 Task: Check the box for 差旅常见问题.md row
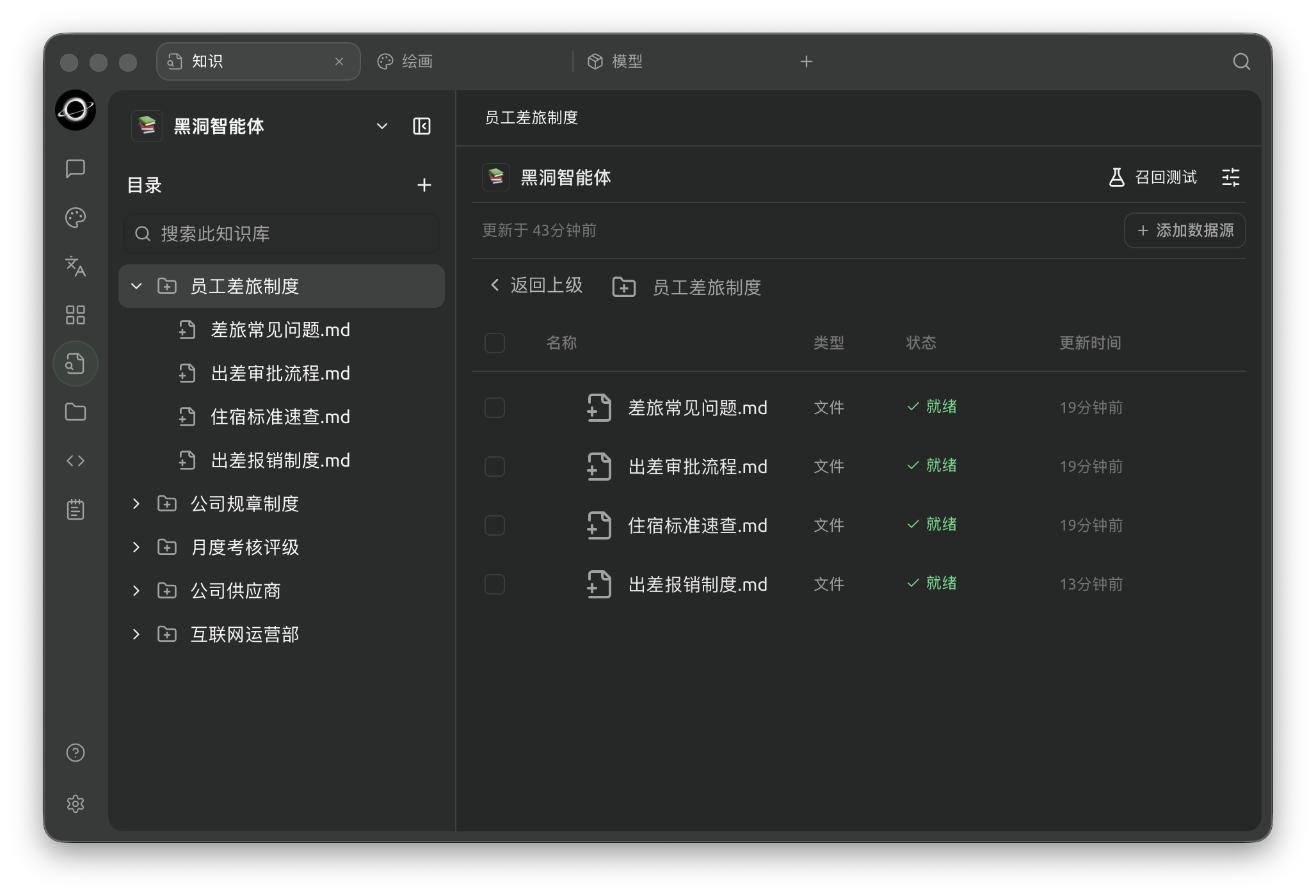click(x=495, y=408)
